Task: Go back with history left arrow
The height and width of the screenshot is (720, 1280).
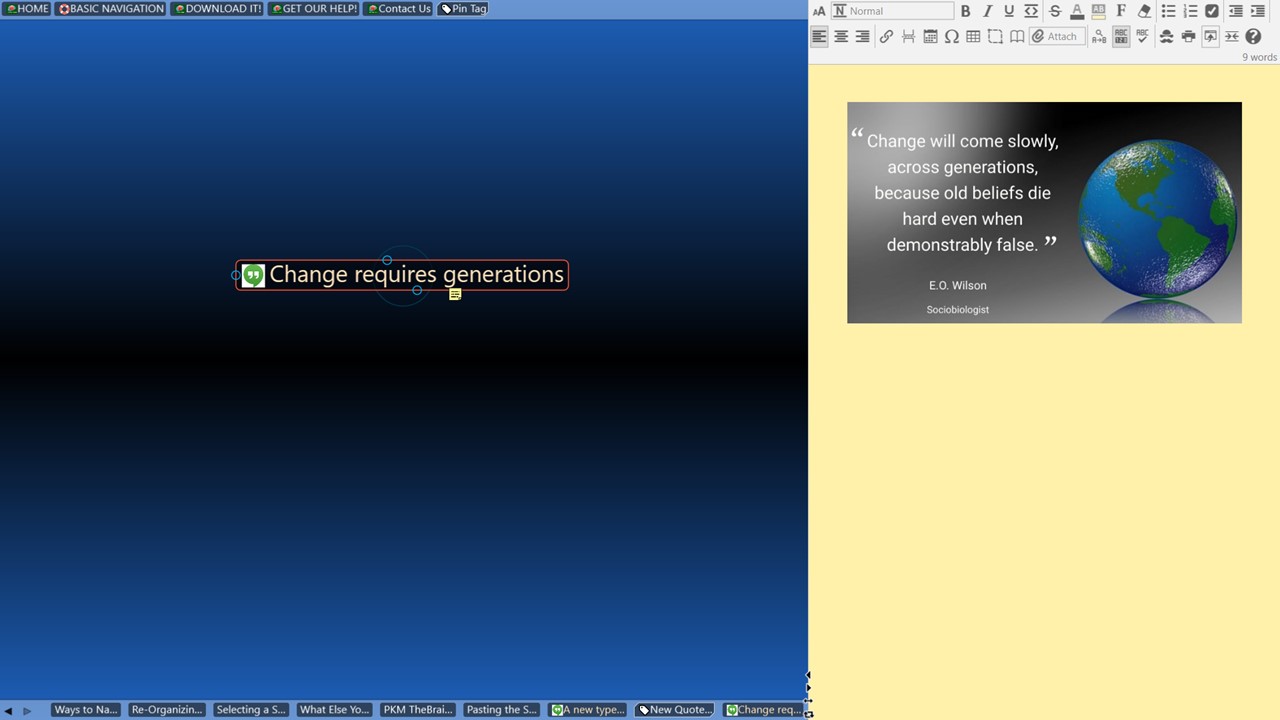Action: (x=9, y=710)
